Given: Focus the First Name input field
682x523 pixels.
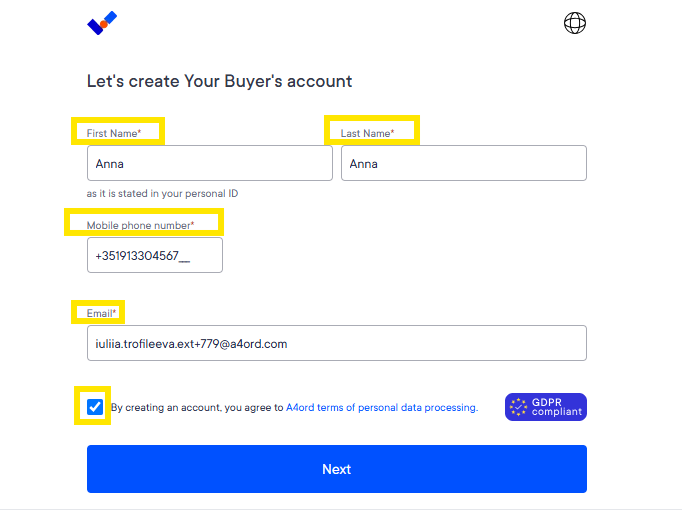Looking at the screenshot, I should [x=210, y=163].
